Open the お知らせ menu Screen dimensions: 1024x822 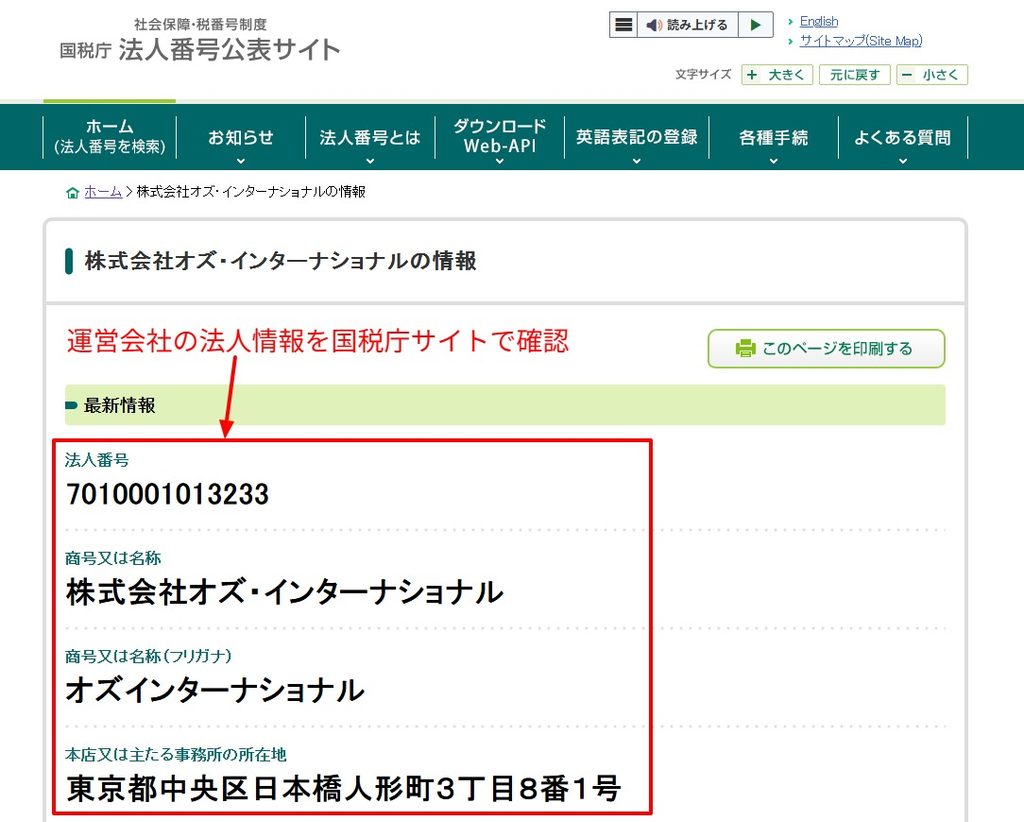pyautogui.click(x=240, y=137)
